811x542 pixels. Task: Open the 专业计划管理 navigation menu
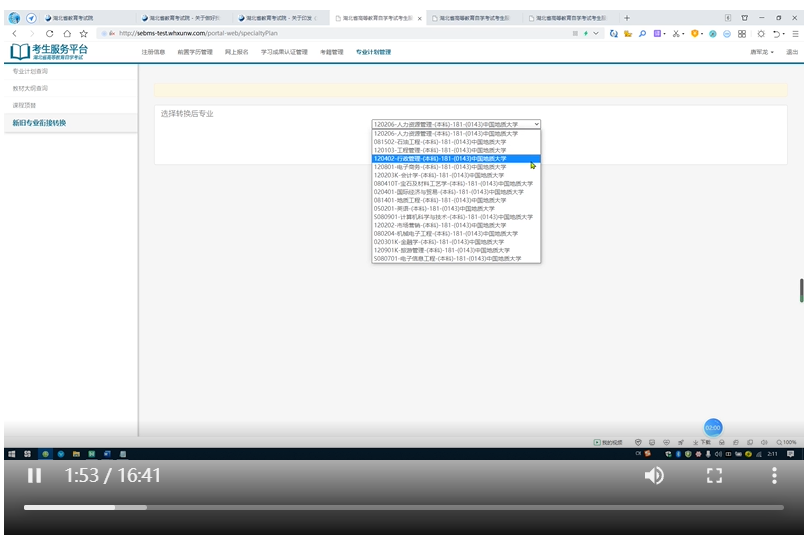pyautogui.click(x=373, y=52)
